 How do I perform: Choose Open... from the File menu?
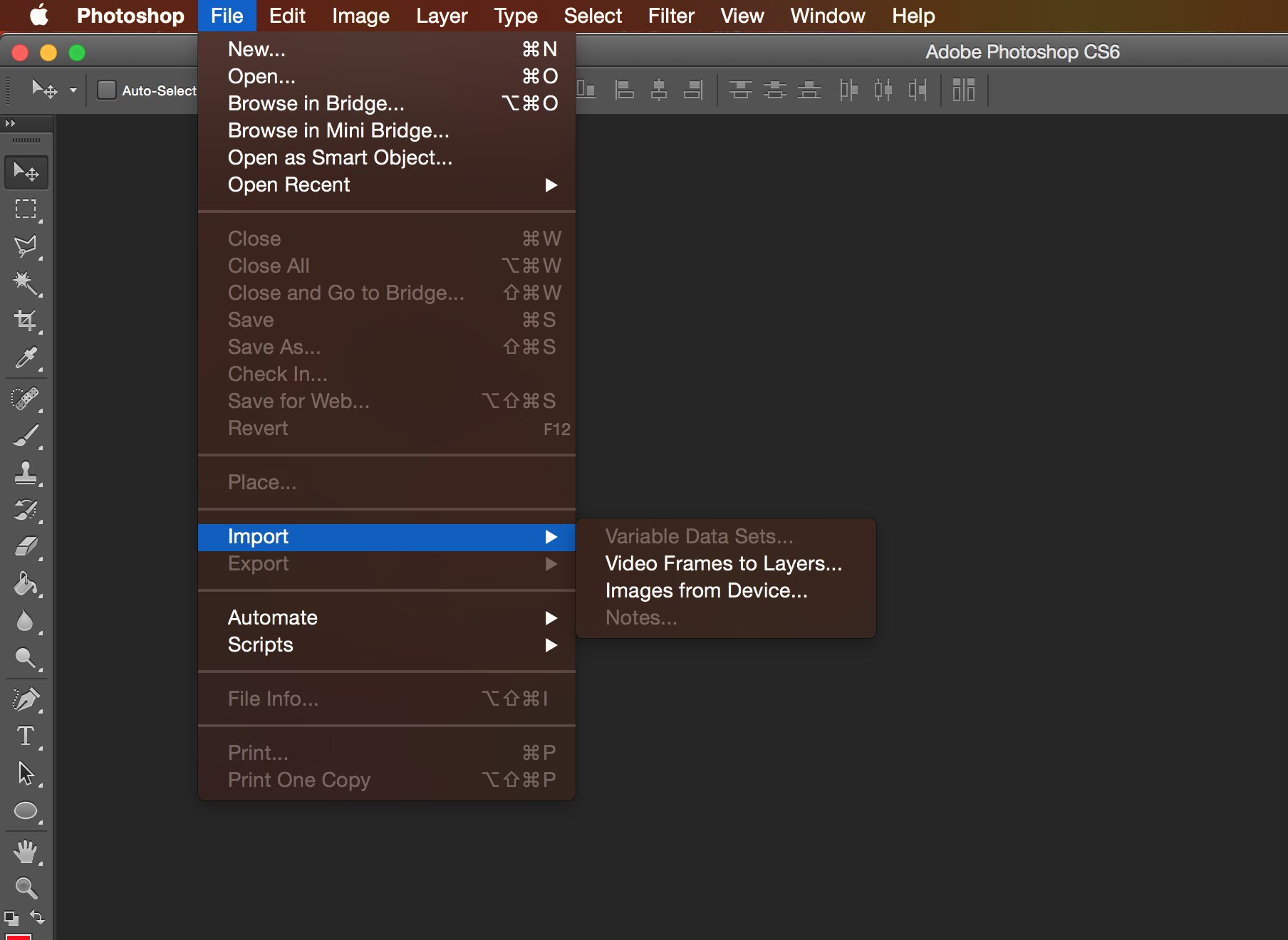click(386, 77)
